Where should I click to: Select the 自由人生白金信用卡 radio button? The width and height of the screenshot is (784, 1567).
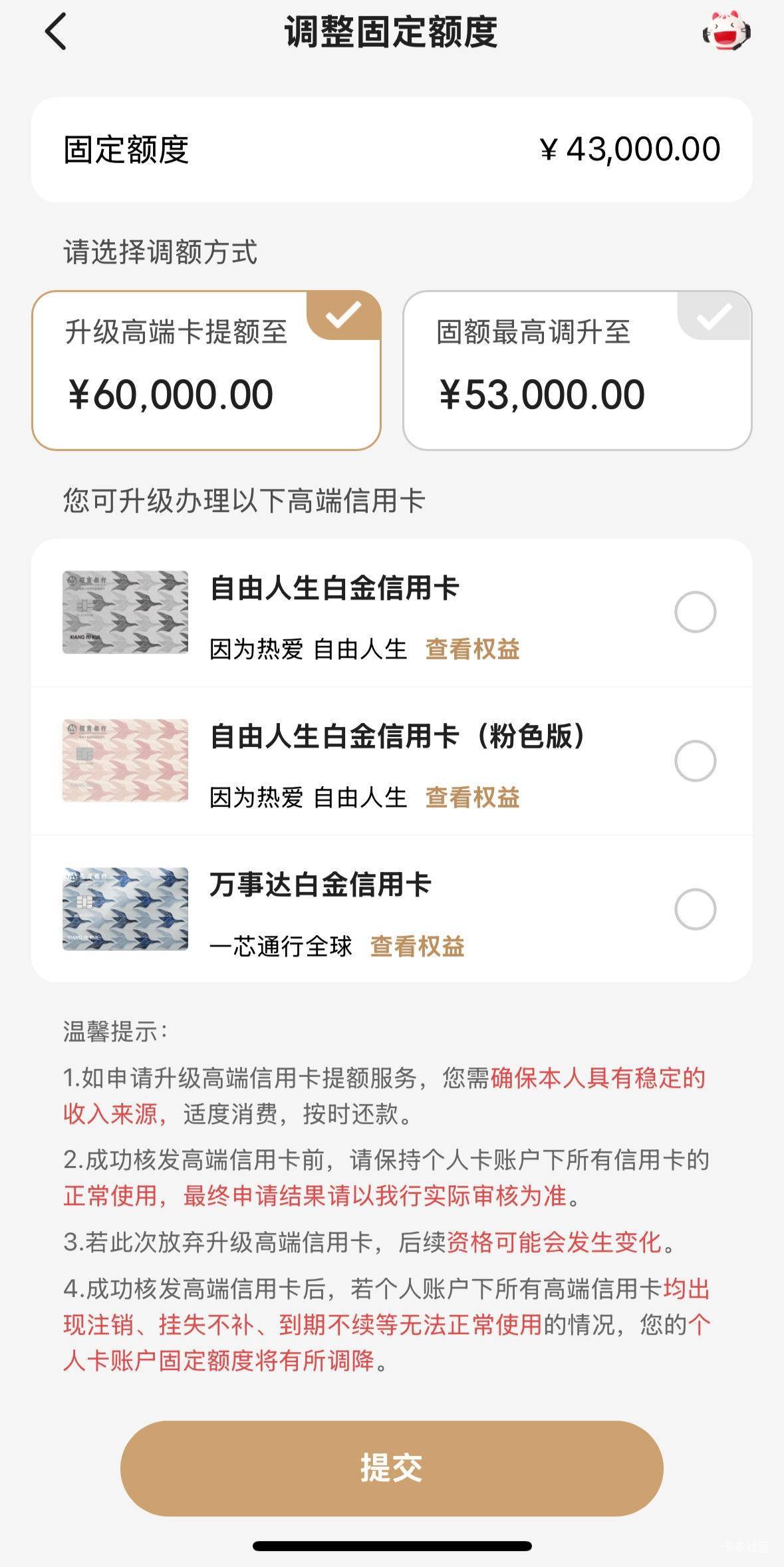695,612
